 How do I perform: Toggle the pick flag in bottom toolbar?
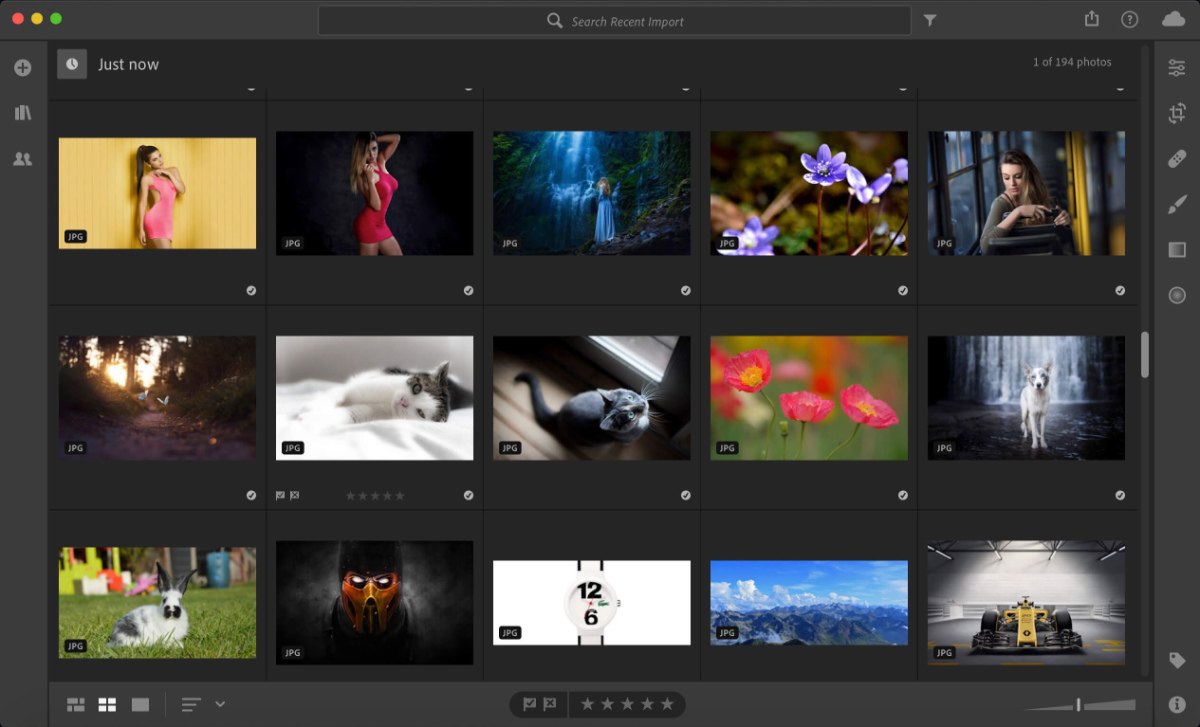529,704
